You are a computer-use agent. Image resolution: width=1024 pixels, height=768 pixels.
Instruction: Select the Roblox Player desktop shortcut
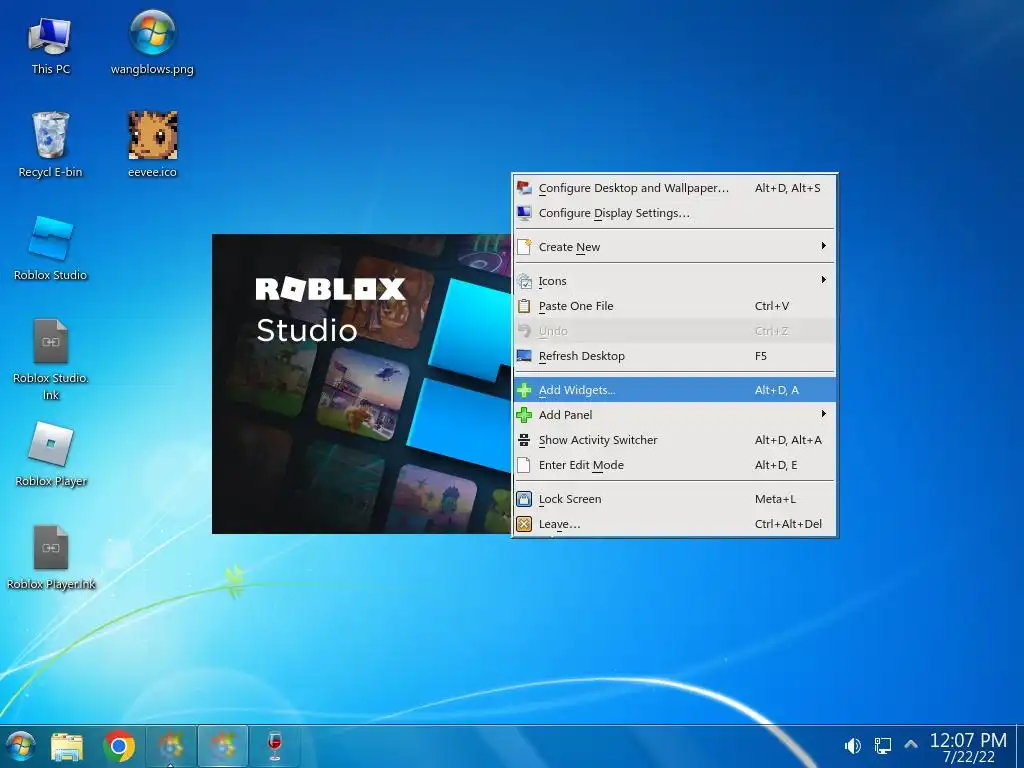[x=51, y=455]
